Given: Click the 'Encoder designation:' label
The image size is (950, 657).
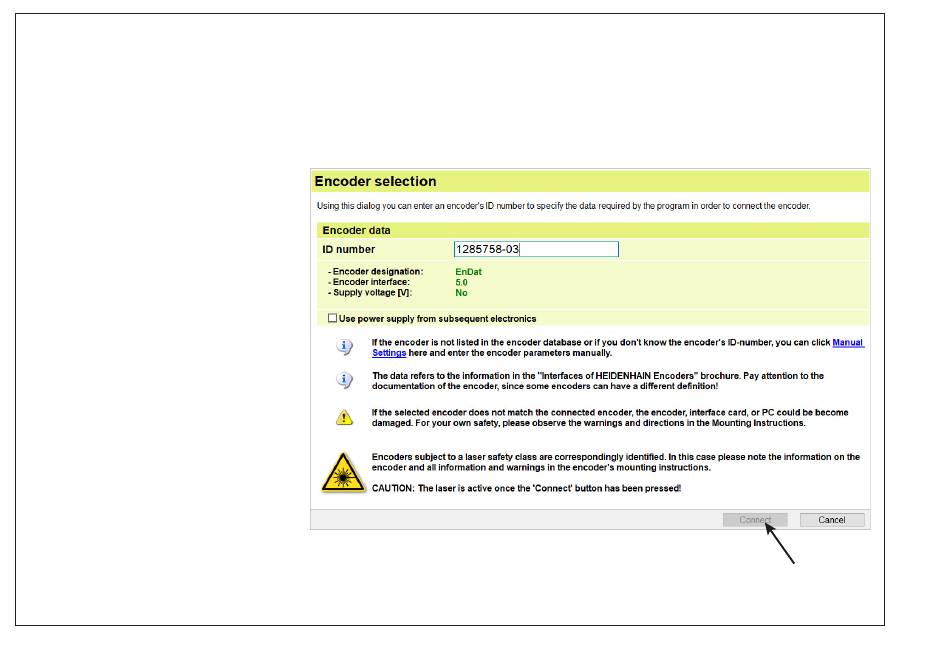Looking at the screenshot, I should 376,272.
